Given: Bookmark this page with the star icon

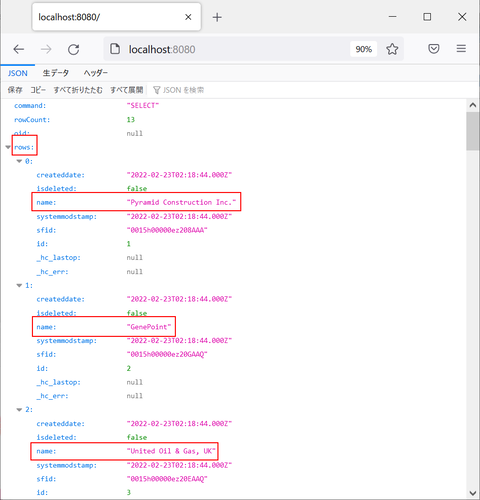Looking at the screenshot, I should 392,49.
